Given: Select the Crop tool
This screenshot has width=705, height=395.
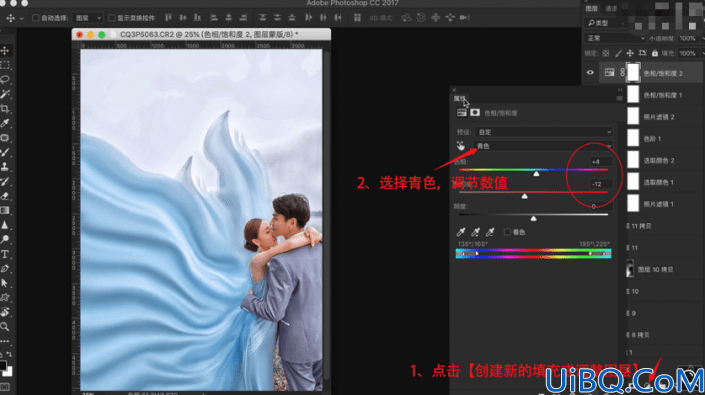Looking at the screenshot, I should [5, 109].
